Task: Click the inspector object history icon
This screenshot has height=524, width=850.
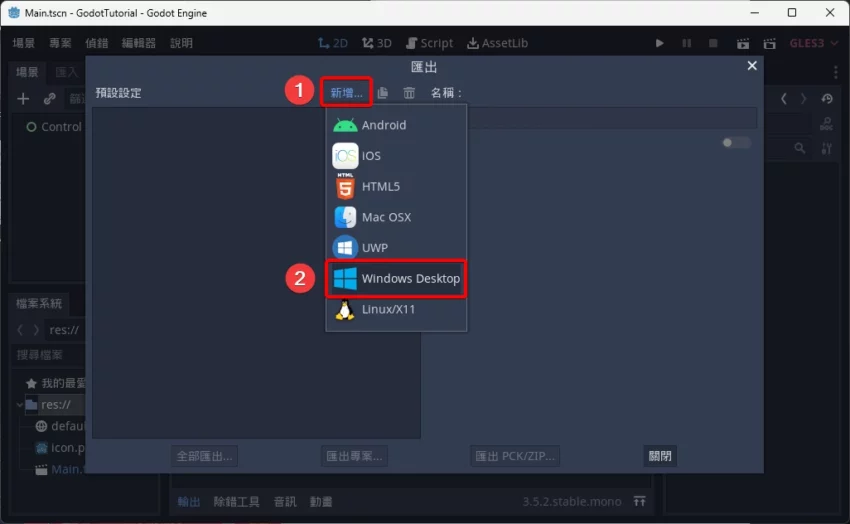Action: tap(827, 99)
